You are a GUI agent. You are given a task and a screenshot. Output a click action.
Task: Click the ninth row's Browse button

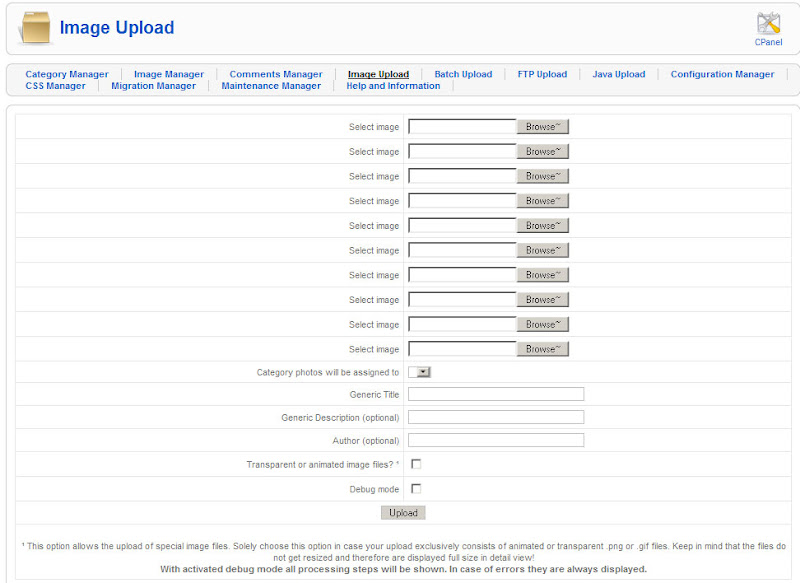(x=543, y=324)
